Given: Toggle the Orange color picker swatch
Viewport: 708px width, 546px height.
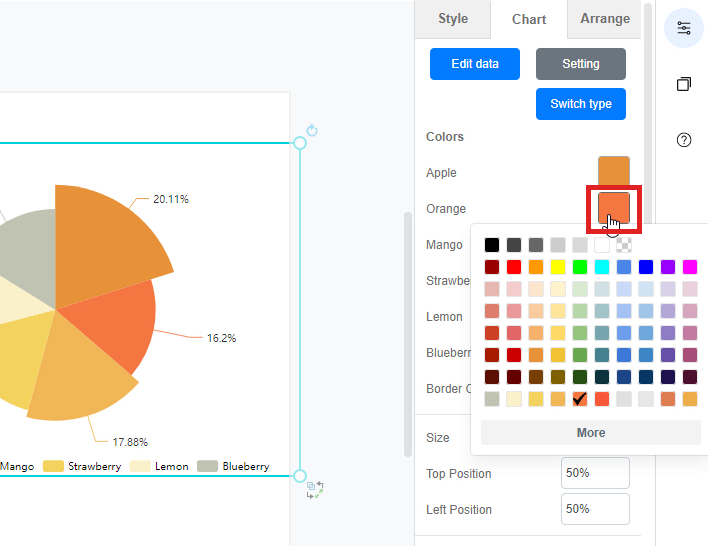Looking at the screenshot, I should point(614,208).
